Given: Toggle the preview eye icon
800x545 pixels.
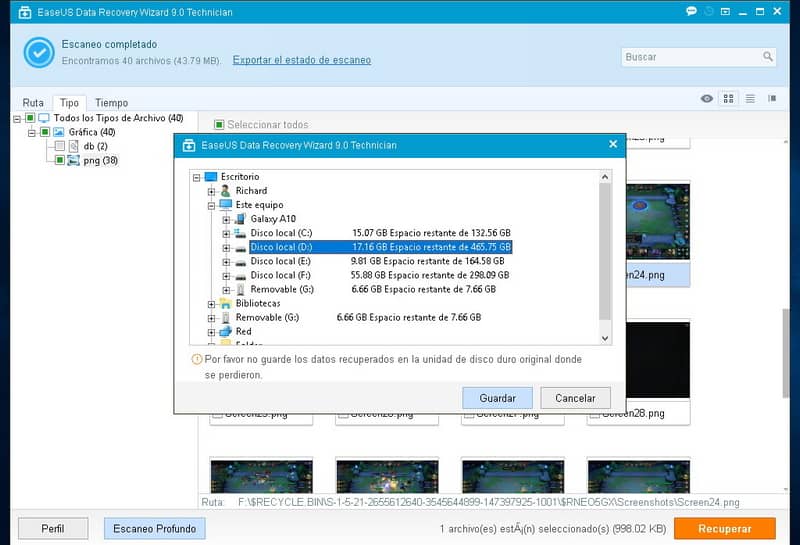Looking at the screenshot, I should click(x=707, y=98).
